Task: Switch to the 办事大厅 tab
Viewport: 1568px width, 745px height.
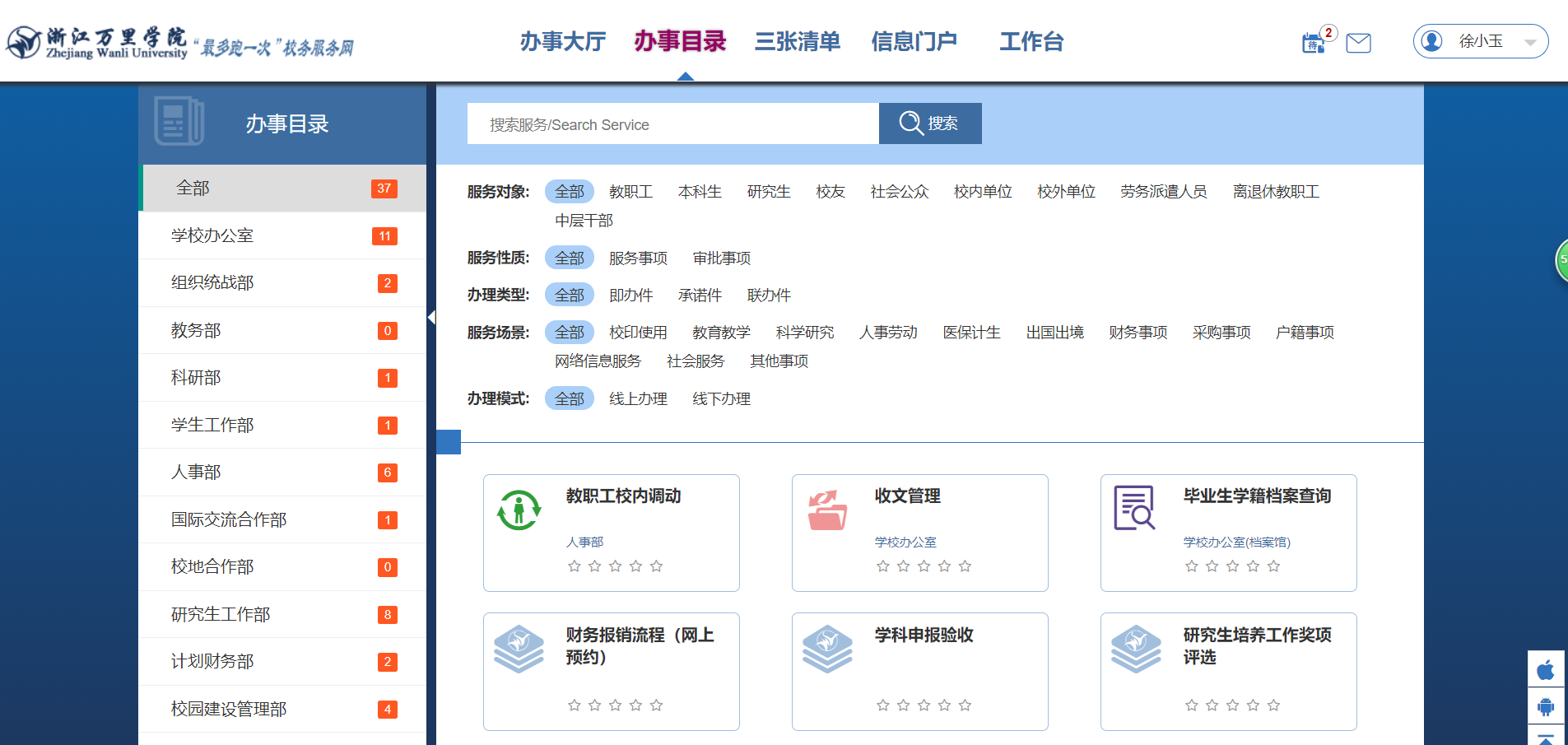Action: 563,41
